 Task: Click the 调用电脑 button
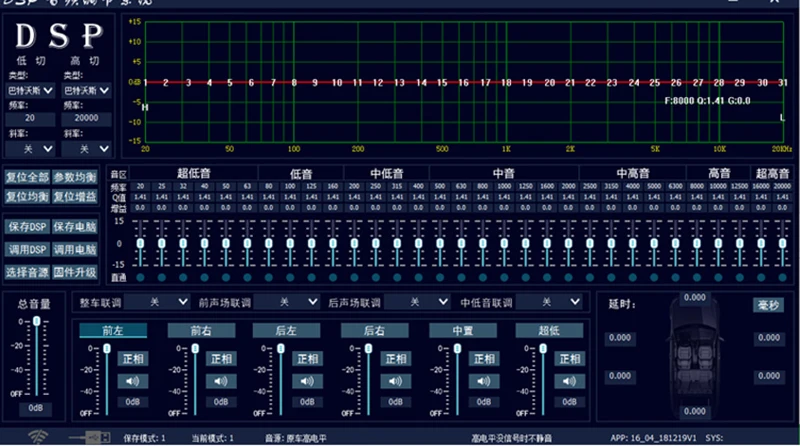pos(75,250)
